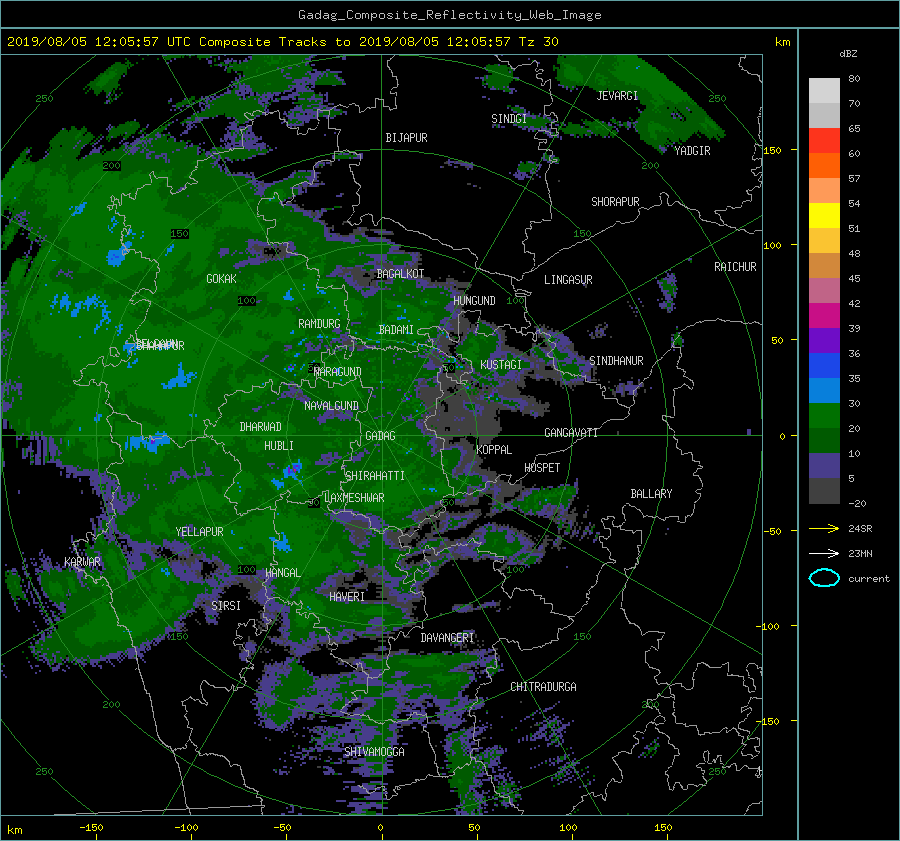
Task: Click the JEVARGI city label
Action: click(617, 96)
